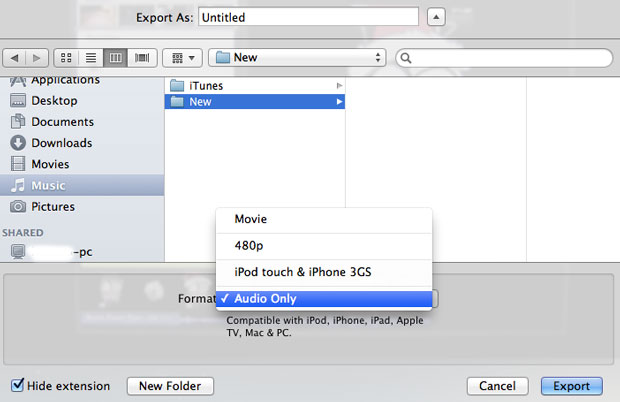
Task: Click the iTunes folder icon
Action: [177, 86]
